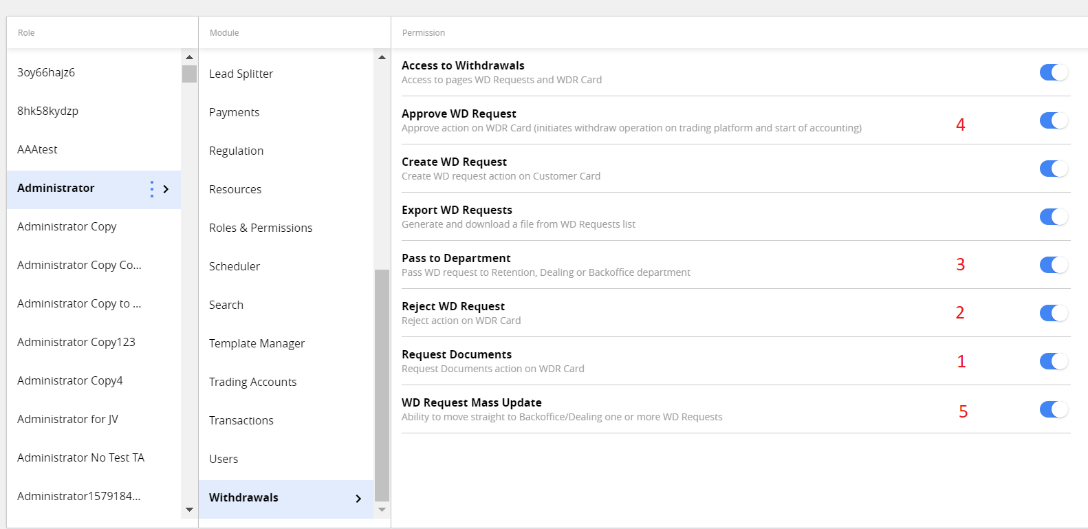The width and height of the screenshot is (1088, 529).
Task: Select the Administrator role
Action: click(x=94, y=188)
